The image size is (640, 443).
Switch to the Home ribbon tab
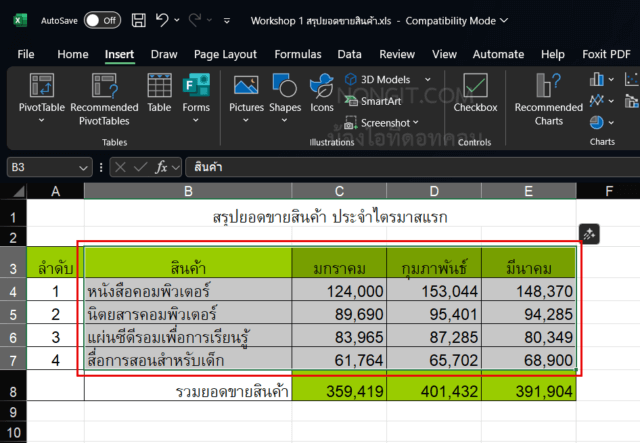click(73, 54)
